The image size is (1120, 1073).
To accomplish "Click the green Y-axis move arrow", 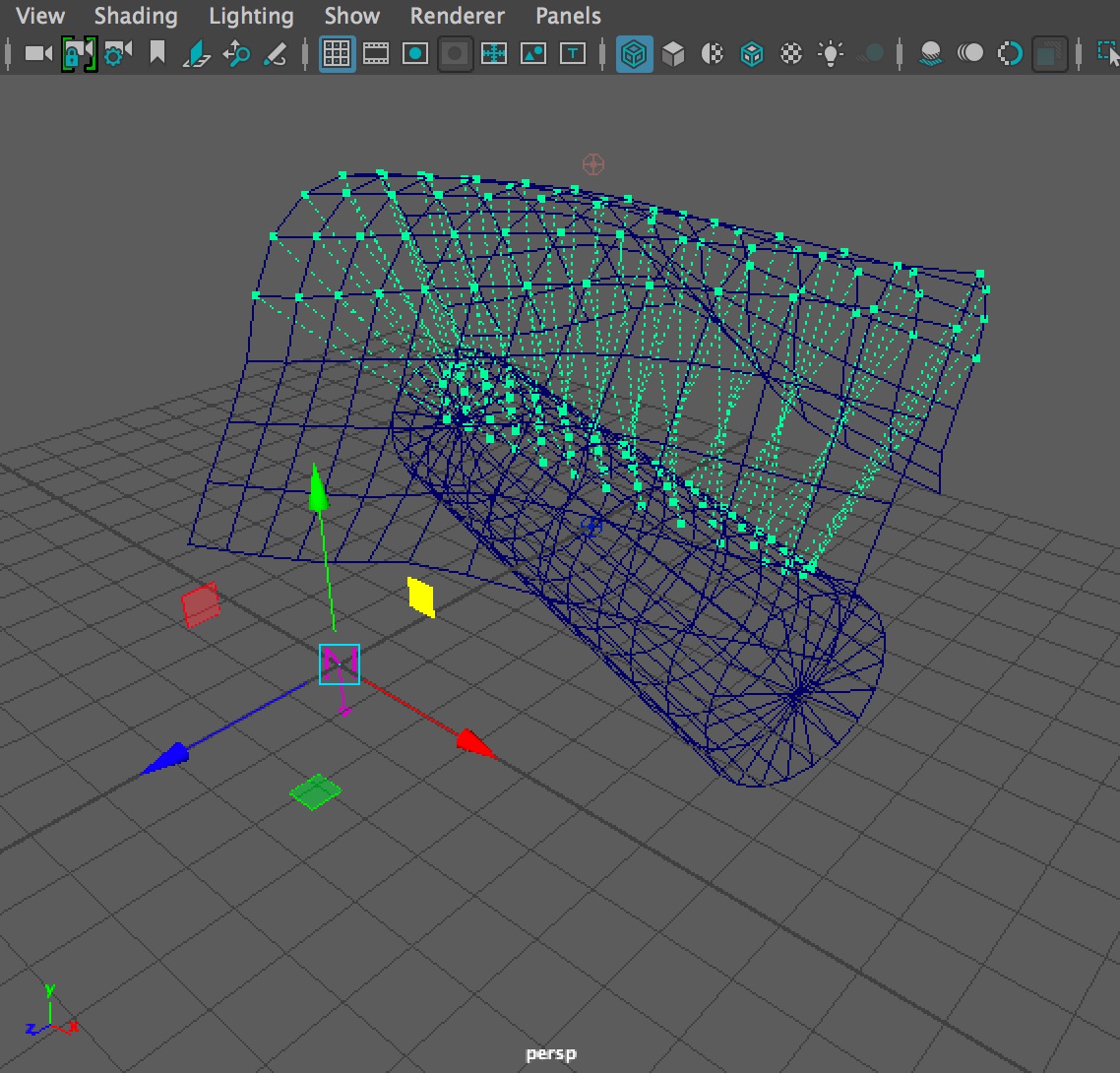I will (x=318, y=488).
